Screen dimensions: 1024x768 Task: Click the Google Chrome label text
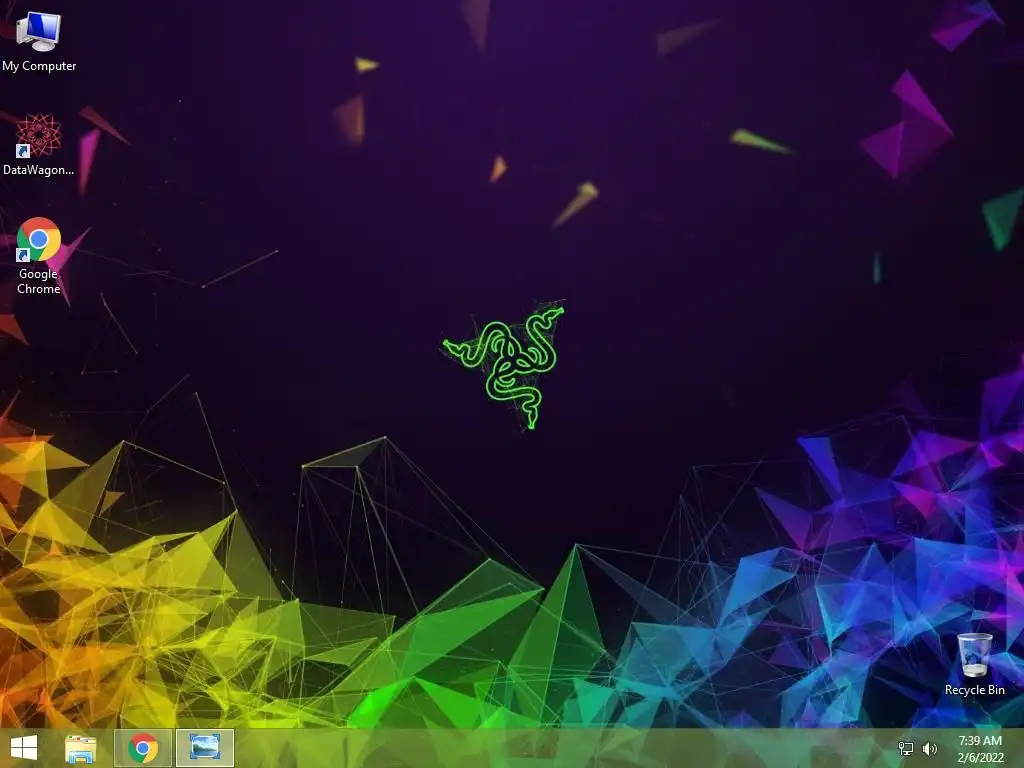click(x=39, y=281)
